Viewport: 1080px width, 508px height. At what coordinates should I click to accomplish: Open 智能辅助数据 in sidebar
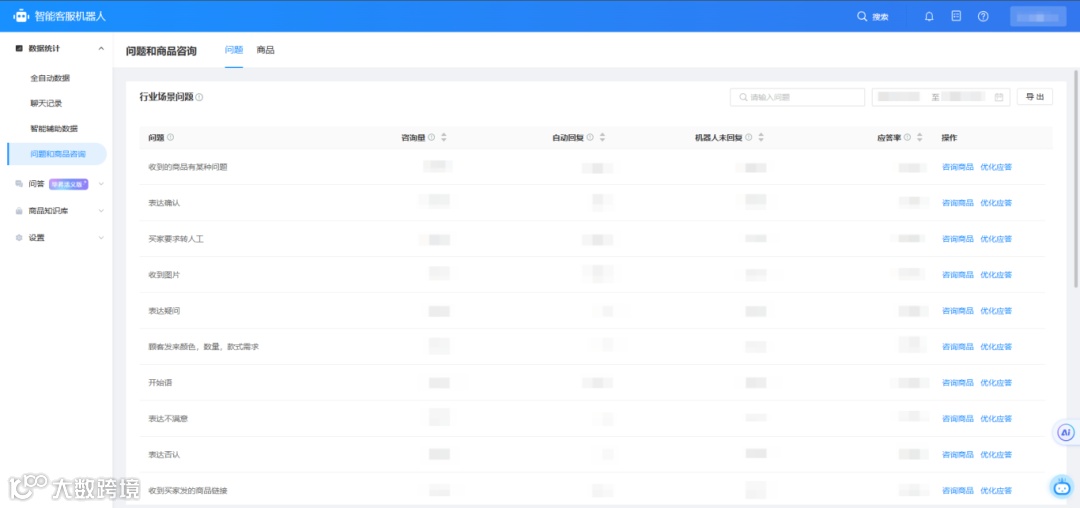click(54, 129)
